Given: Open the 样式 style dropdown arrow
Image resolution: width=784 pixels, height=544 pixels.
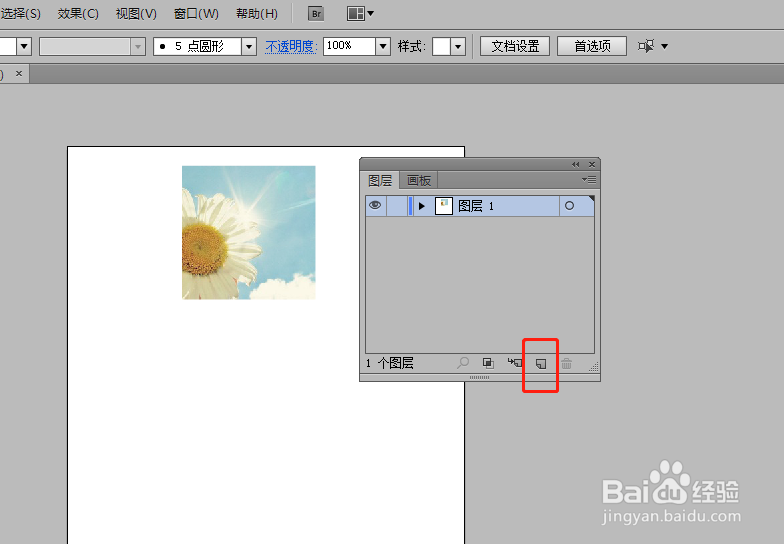Looking at the screenshot, I should point(458,46).
